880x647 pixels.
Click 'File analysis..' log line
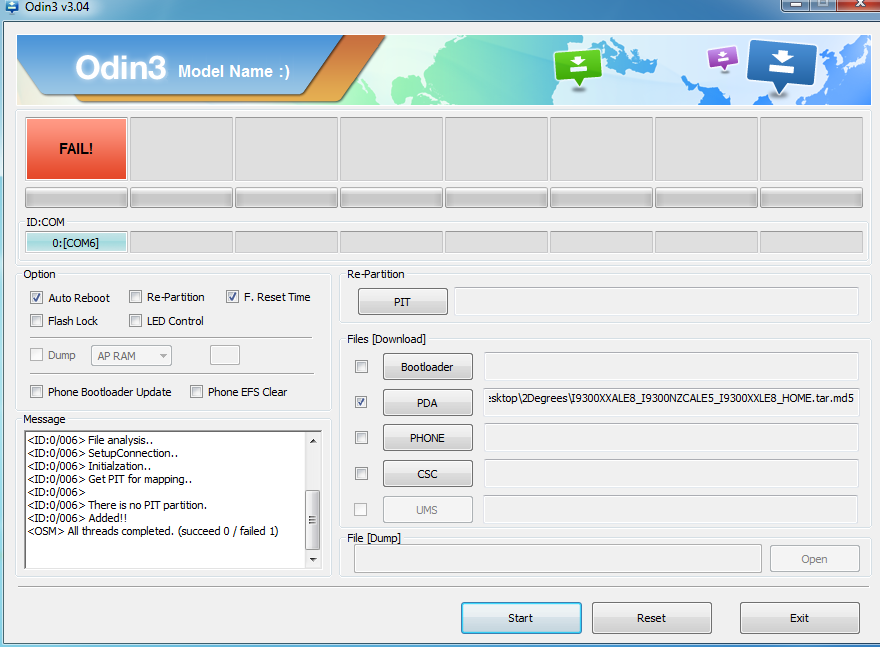(x=90, y=440)
